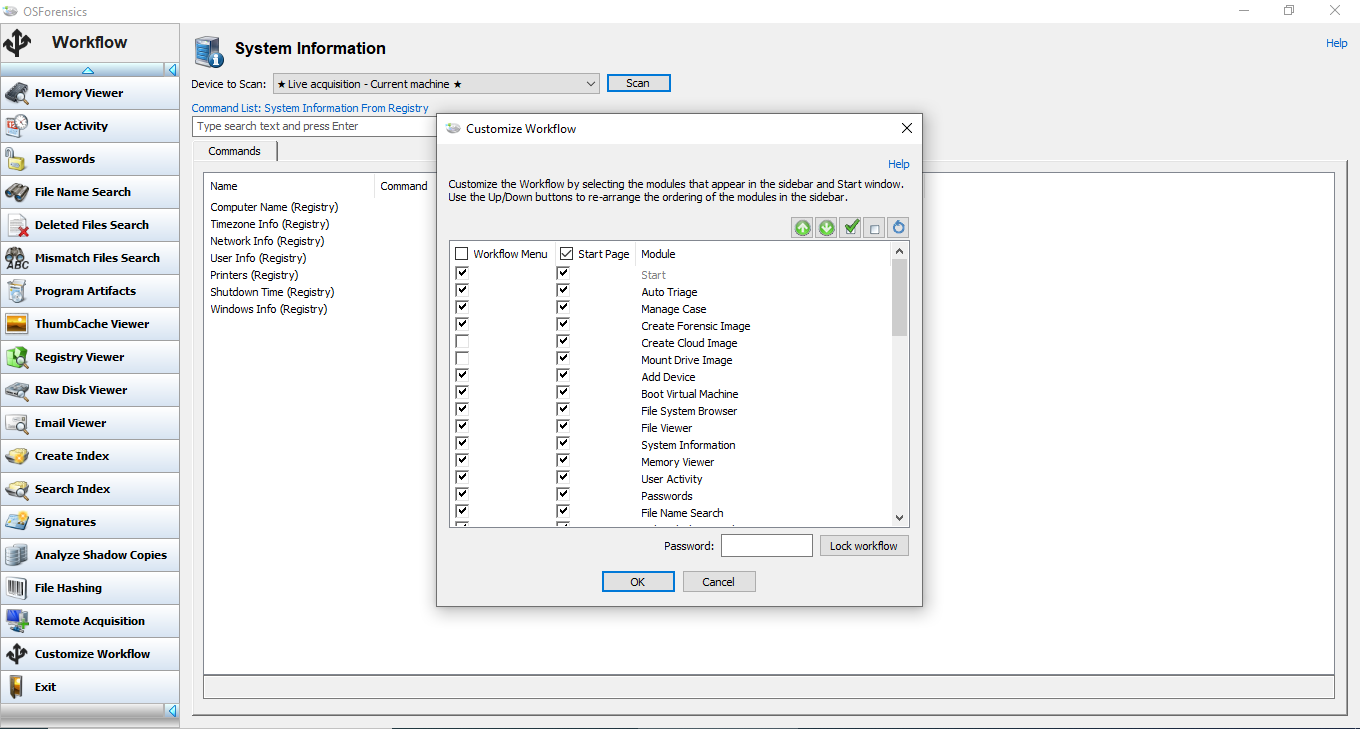Open Program Artifacts from the sidebar
The height and width of the screenshot is (729, 1360).
[90, 291]
